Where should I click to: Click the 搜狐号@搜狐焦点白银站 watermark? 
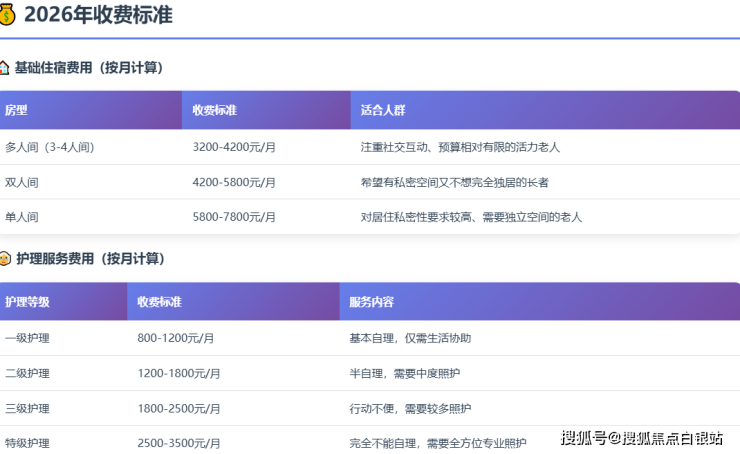coord(645,437)
